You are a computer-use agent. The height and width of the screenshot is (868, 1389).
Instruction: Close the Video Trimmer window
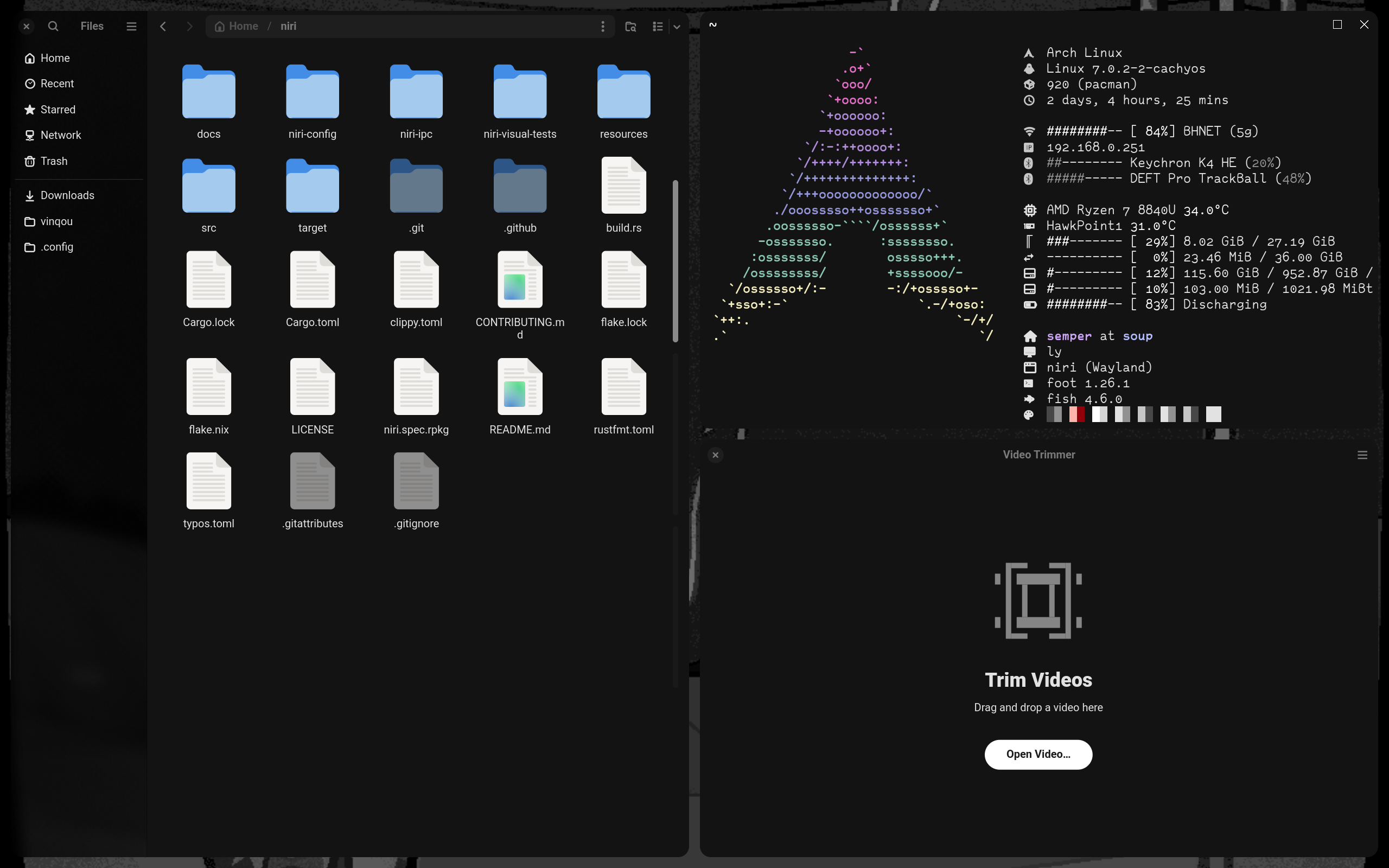pos(715,455)
